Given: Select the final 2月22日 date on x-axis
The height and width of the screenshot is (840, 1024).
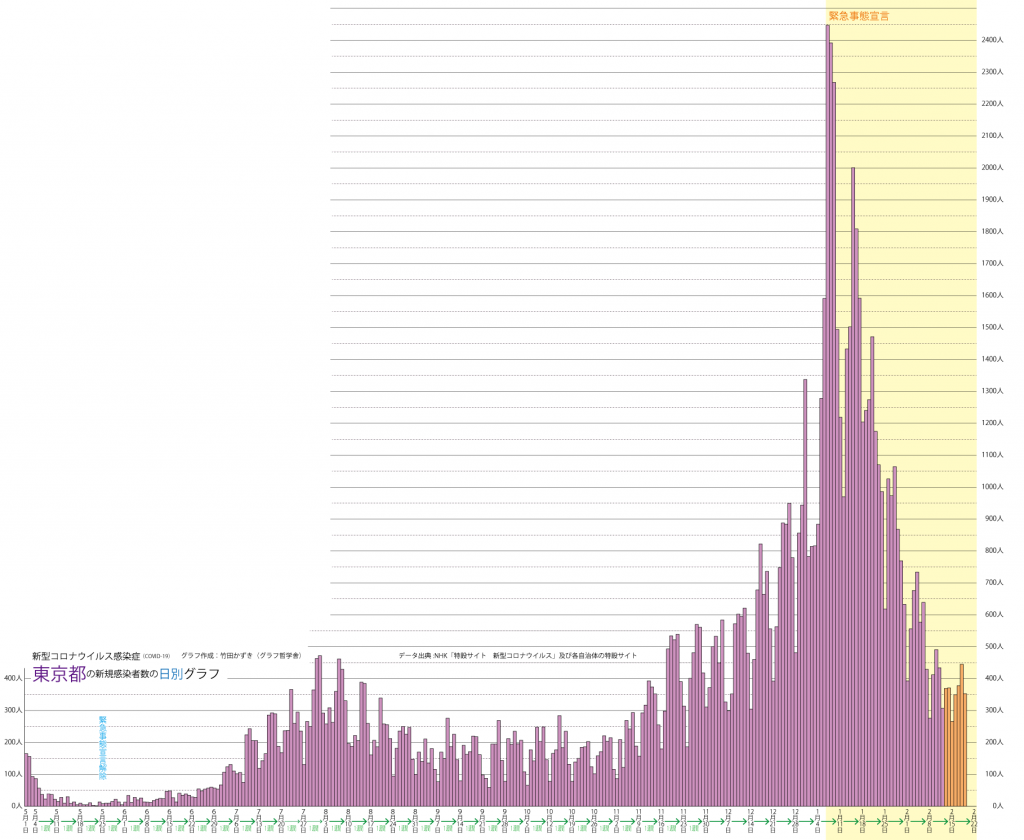Looking at the screenshot, I should click(x=974, y=819).
